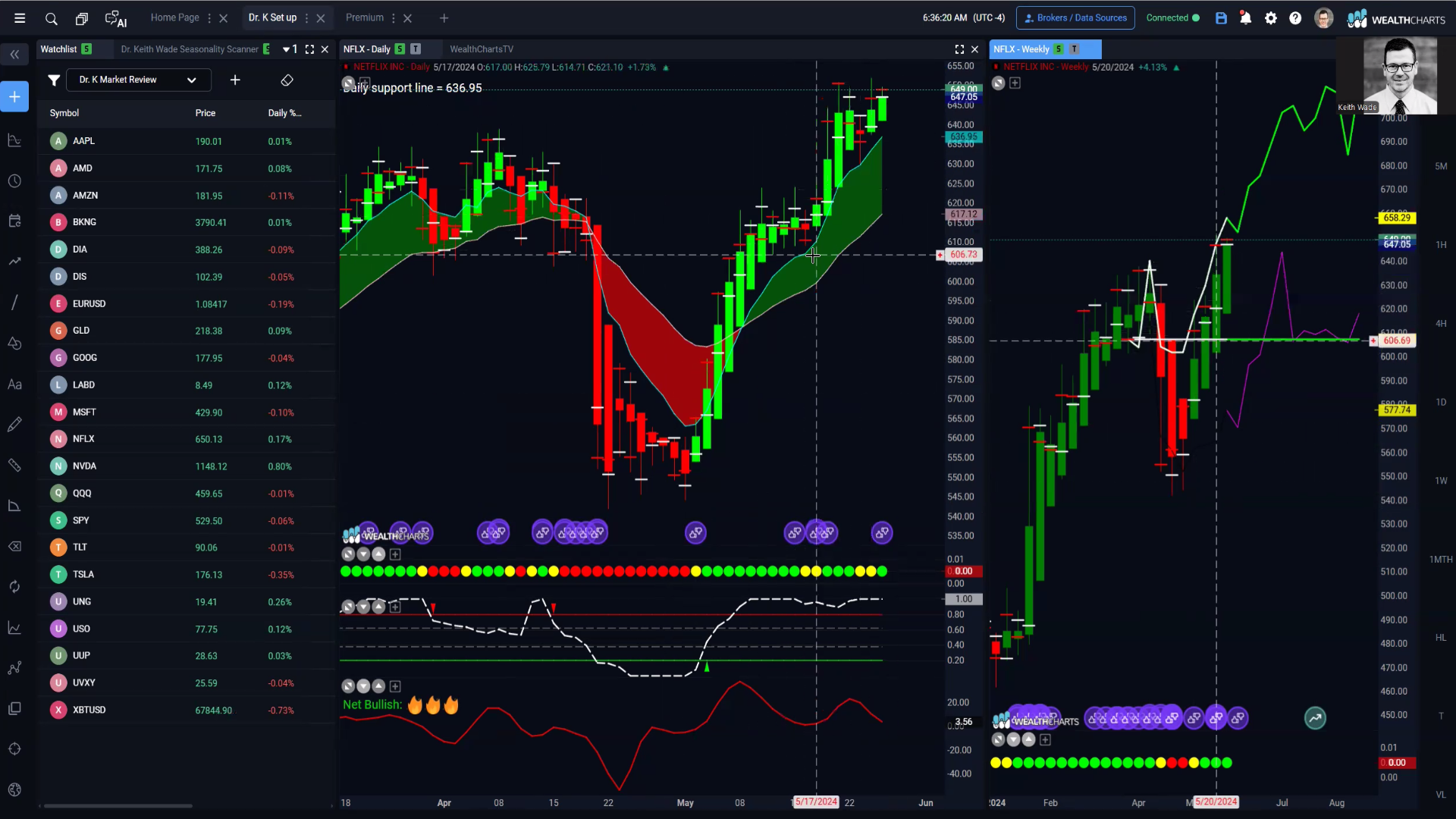The image size is (1456, 819).
Task: Open the Dr. K Market Review dropdown
Action: [x=138, y=80]
